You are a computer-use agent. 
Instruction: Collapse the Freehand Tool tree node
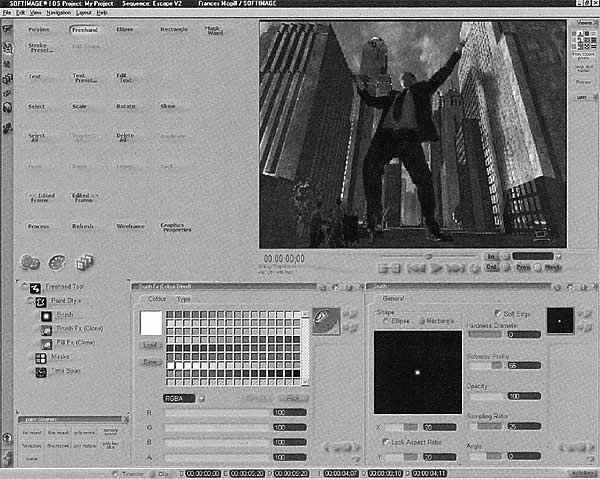[23, 287]
